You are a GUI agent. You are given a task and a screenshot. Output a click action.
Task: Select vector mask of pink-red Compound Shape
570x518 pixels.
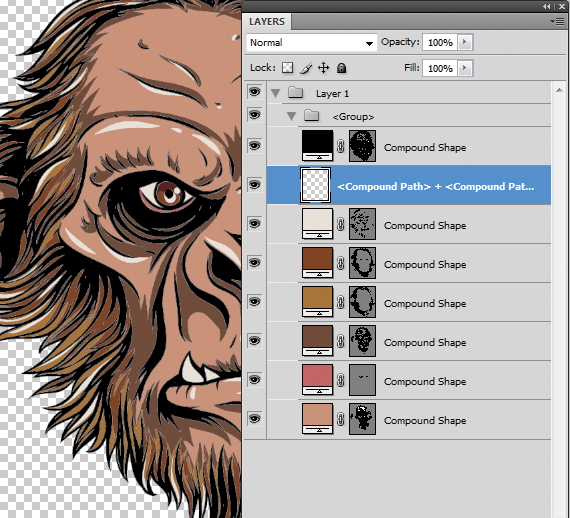point(362,380)
